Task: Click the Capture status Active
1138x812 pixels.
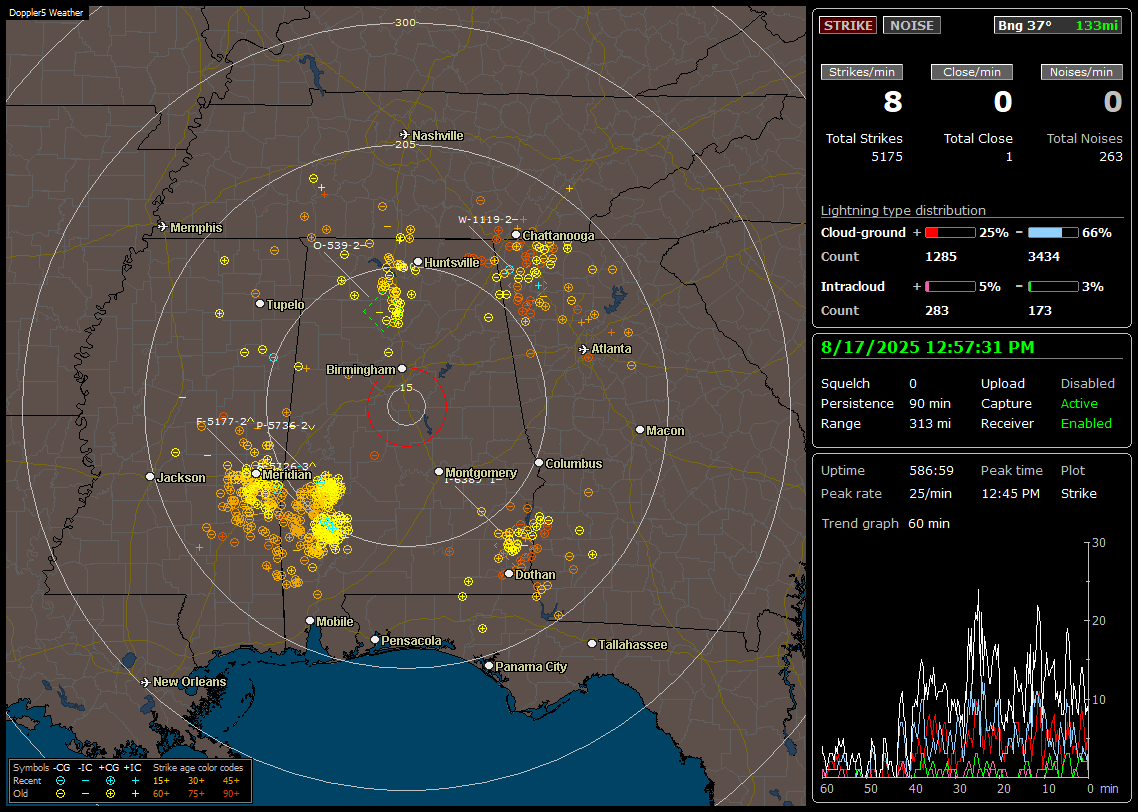Action: 1079,403
